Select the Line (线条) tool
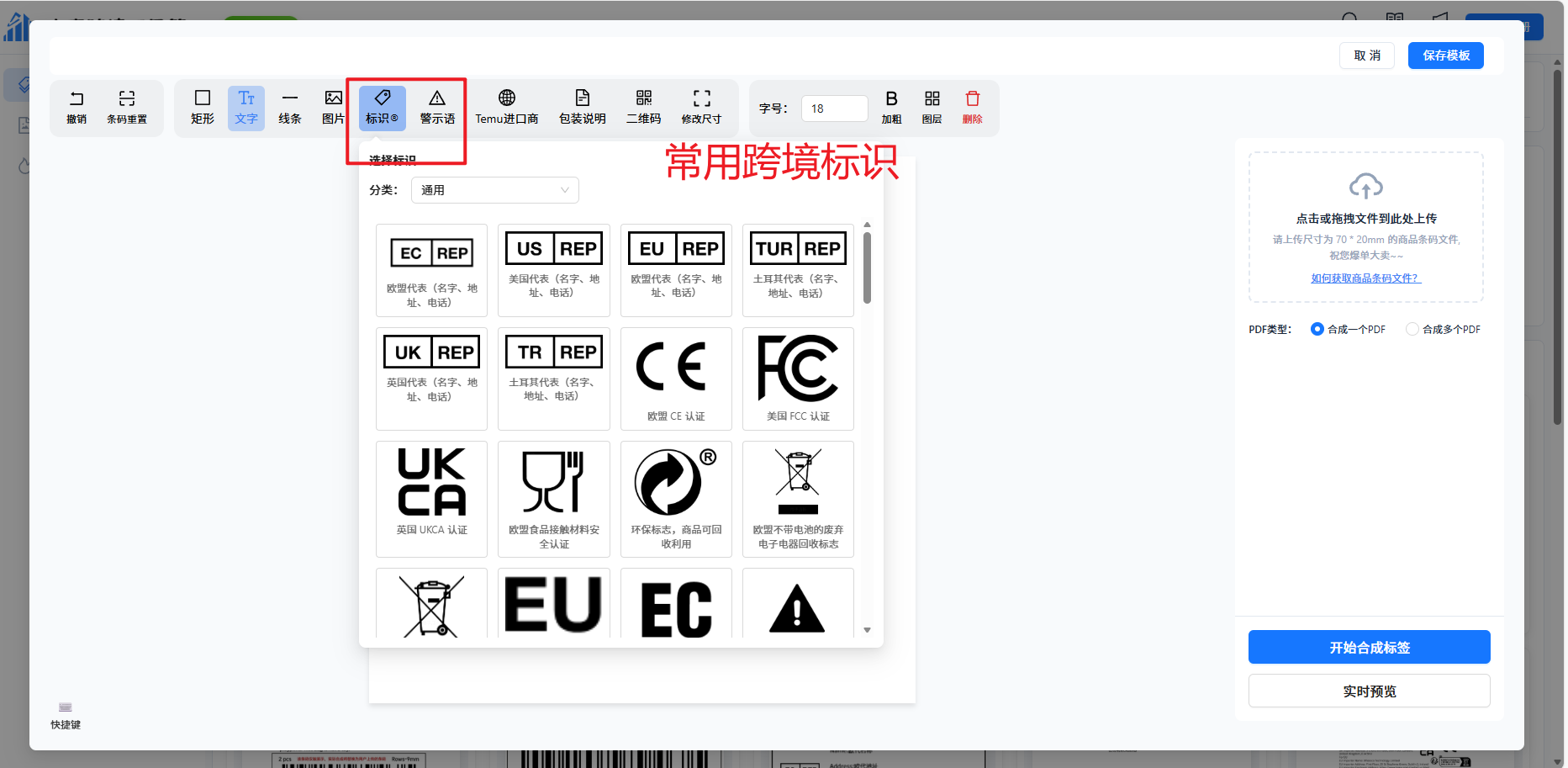This screenshot has width=1568, height=768. click(290, 108)
